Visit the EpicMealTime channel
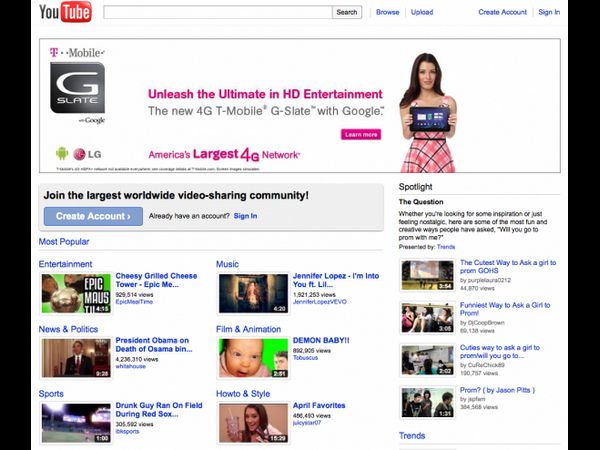 click(x=134, y=302)
